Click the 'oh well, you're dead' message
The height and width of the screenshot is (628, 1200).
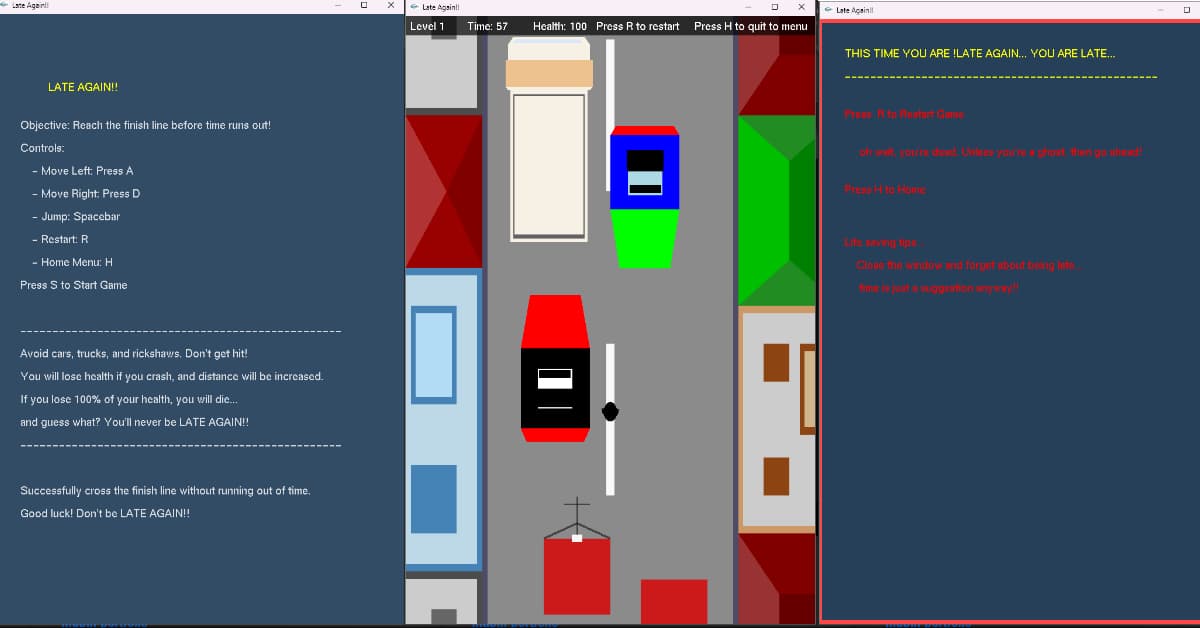(x=1000, y=152)
